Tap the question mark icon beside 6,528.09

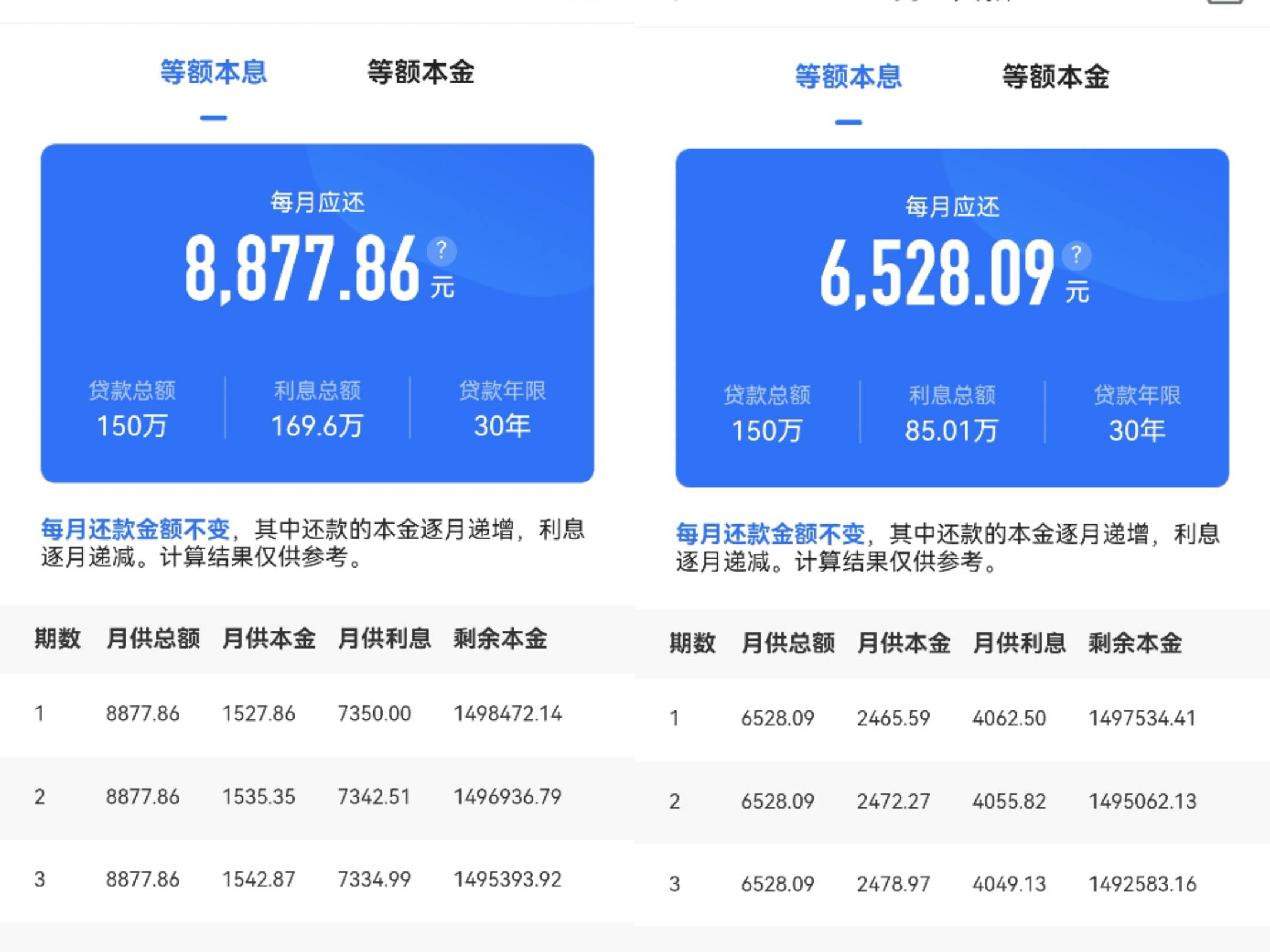tap(1077, 255)
